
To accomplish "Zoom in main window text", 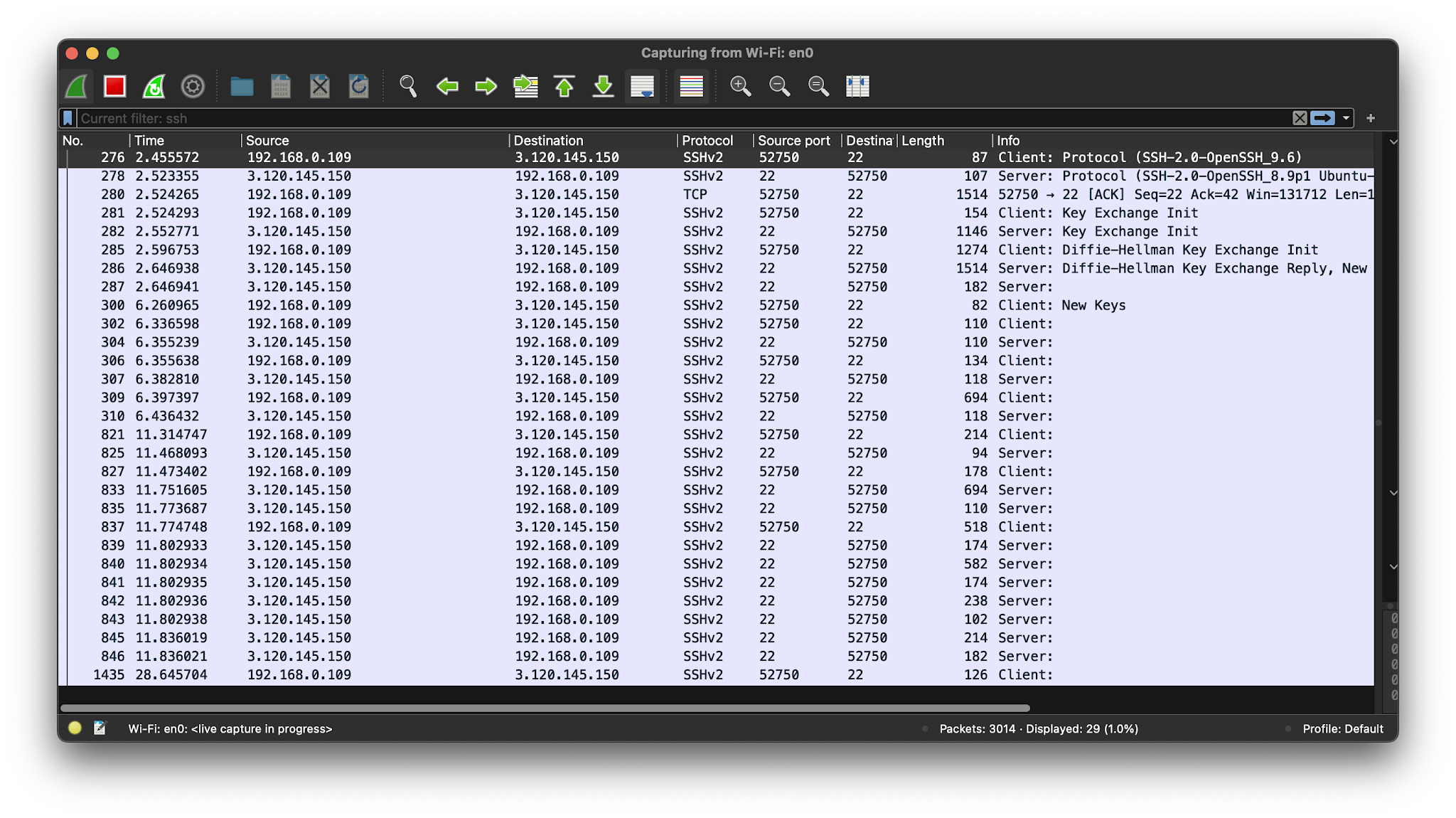I will pos(740,87).
